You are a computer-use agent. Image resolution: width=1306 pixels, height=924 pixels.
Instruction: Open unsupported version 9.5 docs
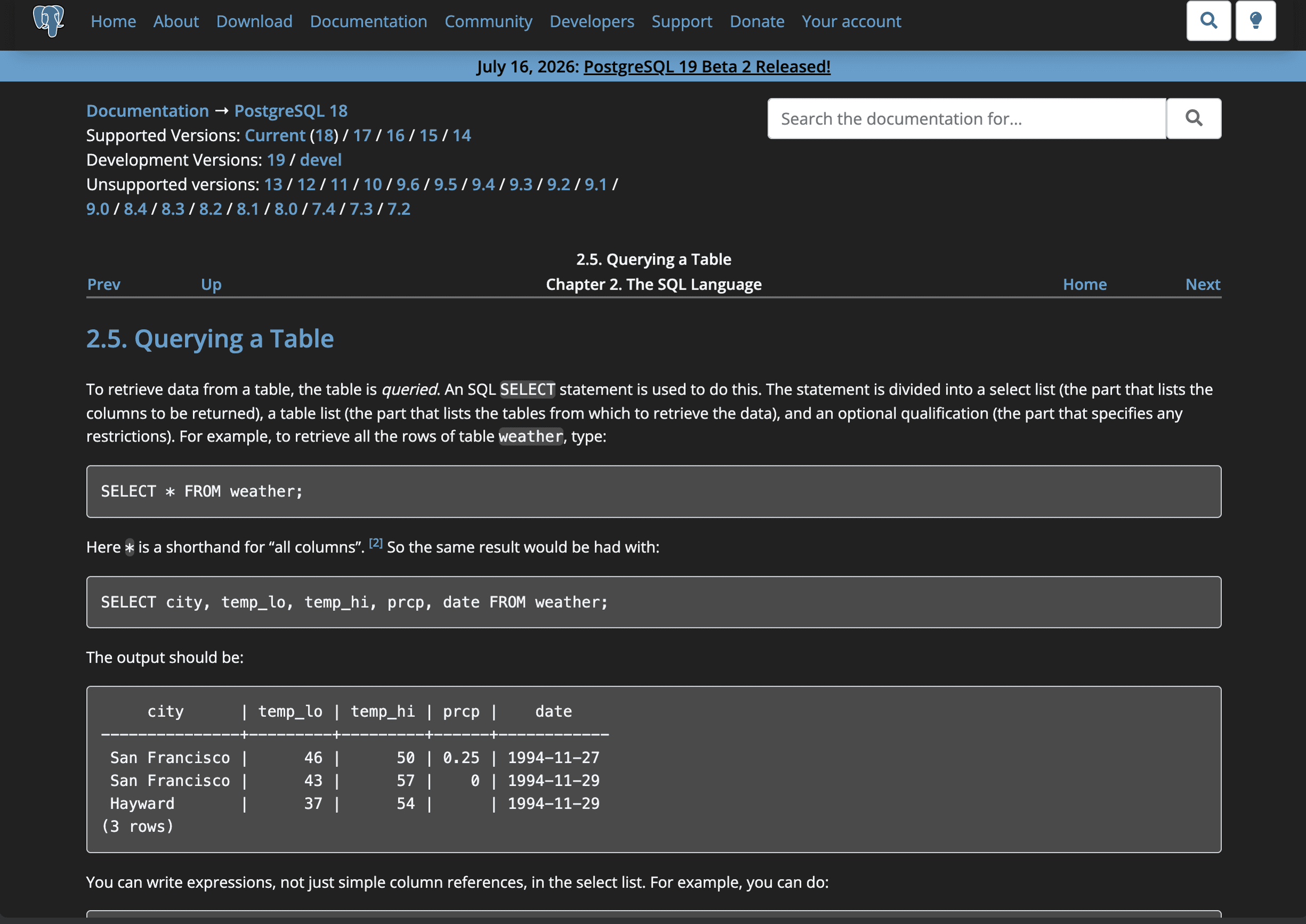point(445,184)
